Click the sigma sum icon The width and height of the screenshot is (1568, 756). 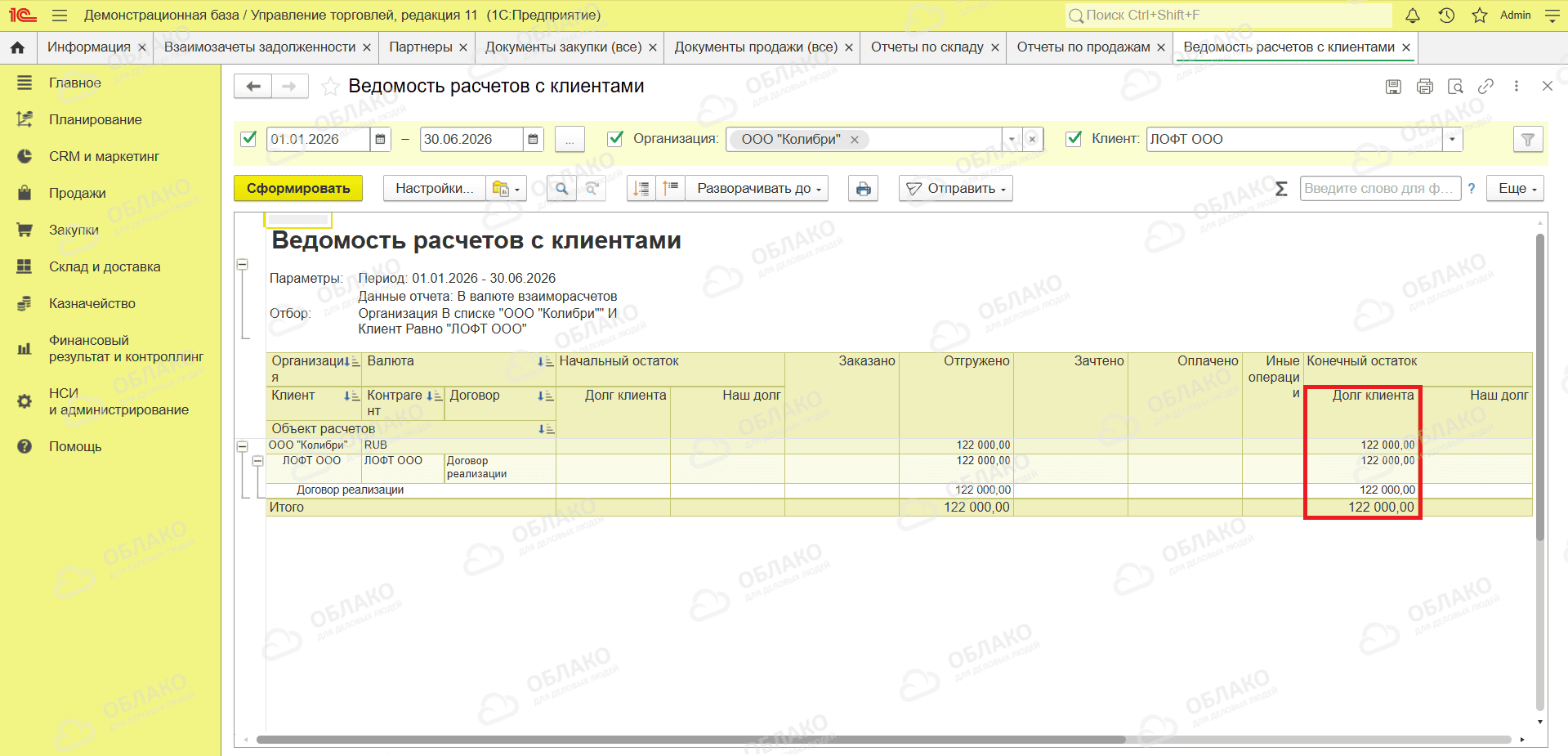[x=1281, y=189]
